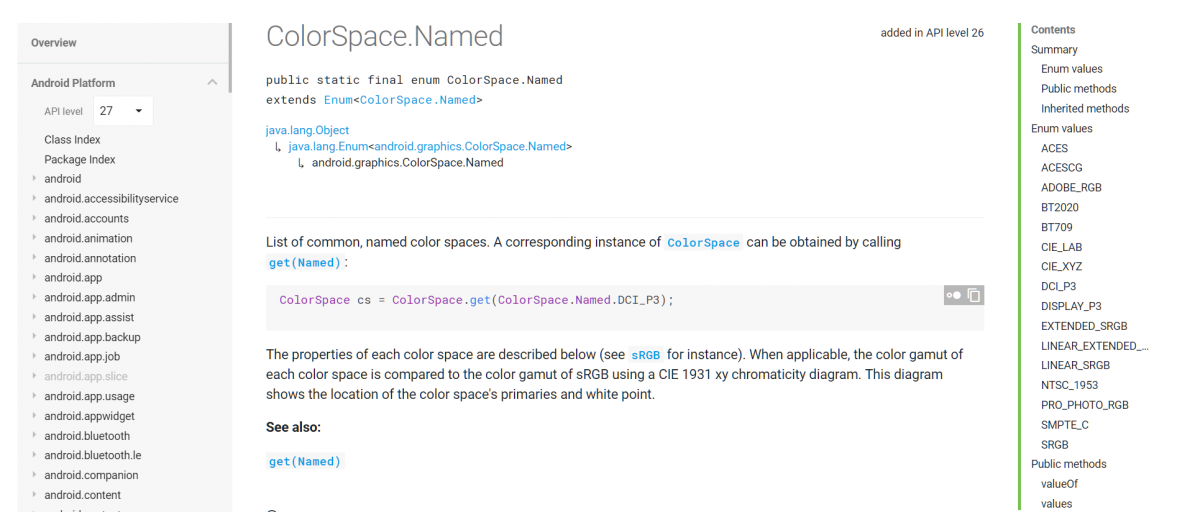This screenshot has width=1200, height=512.
Task: Expand the android.app package tree arrow
Action: pyautogui.click(x=35, y=278)
